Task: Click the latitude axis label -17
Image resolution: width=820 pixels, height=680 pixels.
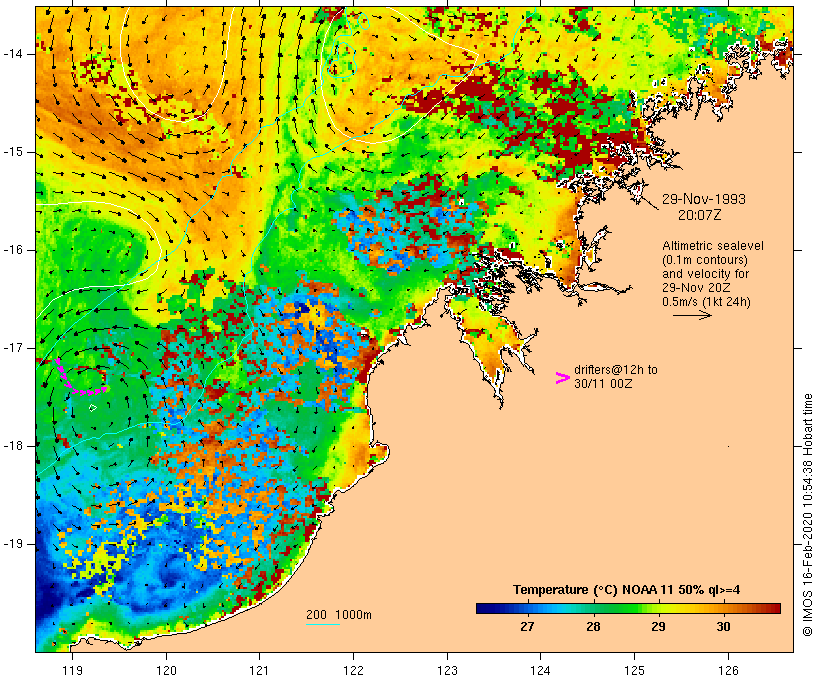Action: pyautogui.click(x=12, y=348)
